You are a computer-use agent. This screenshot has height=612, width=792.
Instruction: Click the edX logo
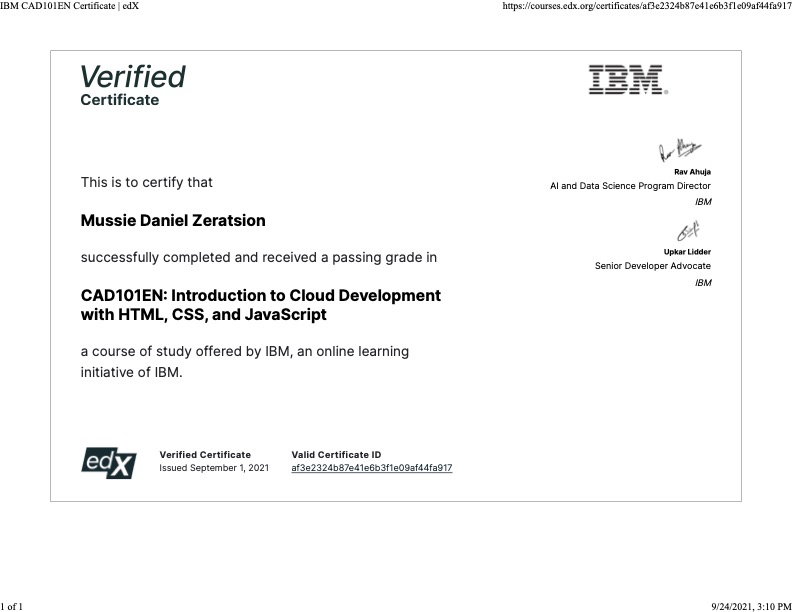pyautogui.click(x=107, y=460)
